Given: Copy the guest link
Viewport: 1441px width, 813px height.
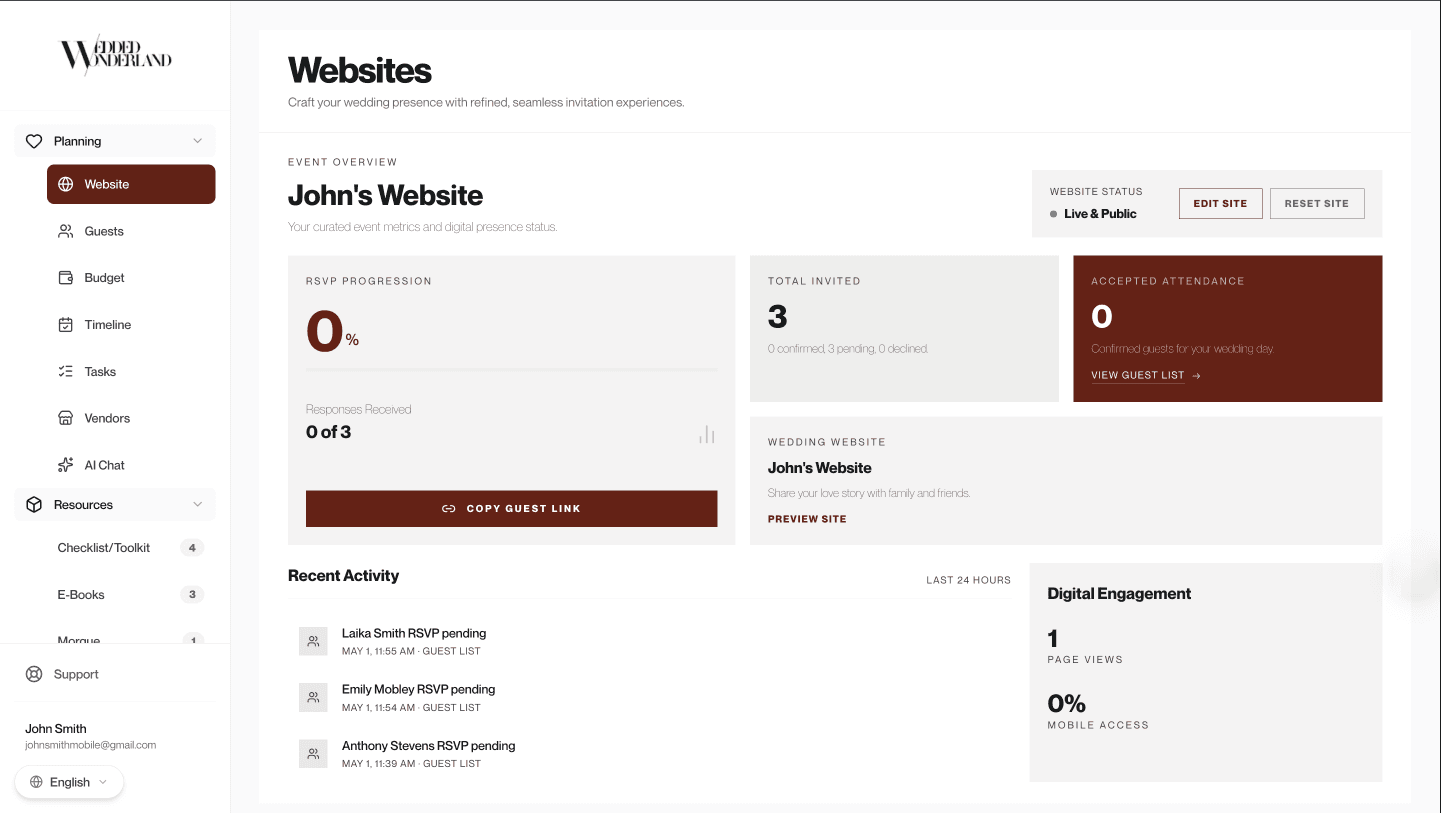Looking at the screenshot, I should coord(511,508).
